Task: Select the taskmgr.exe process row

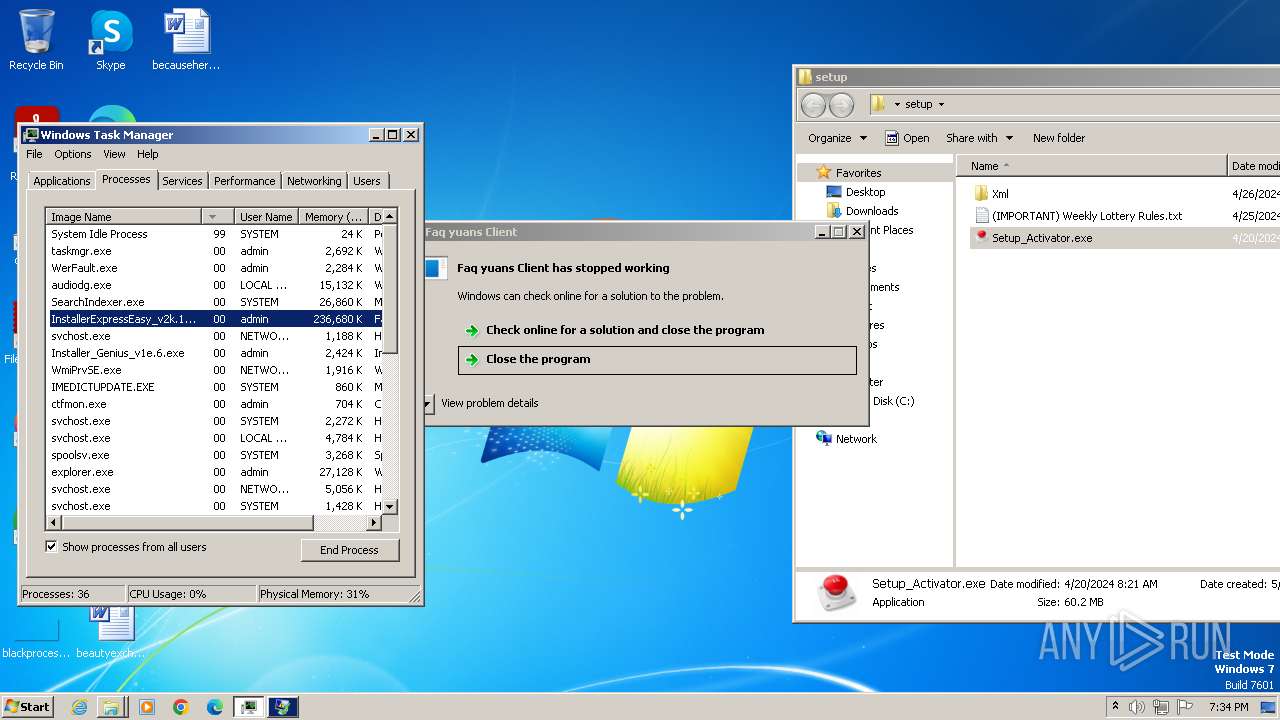Action: pyautogui.click(x=214, y=251)
